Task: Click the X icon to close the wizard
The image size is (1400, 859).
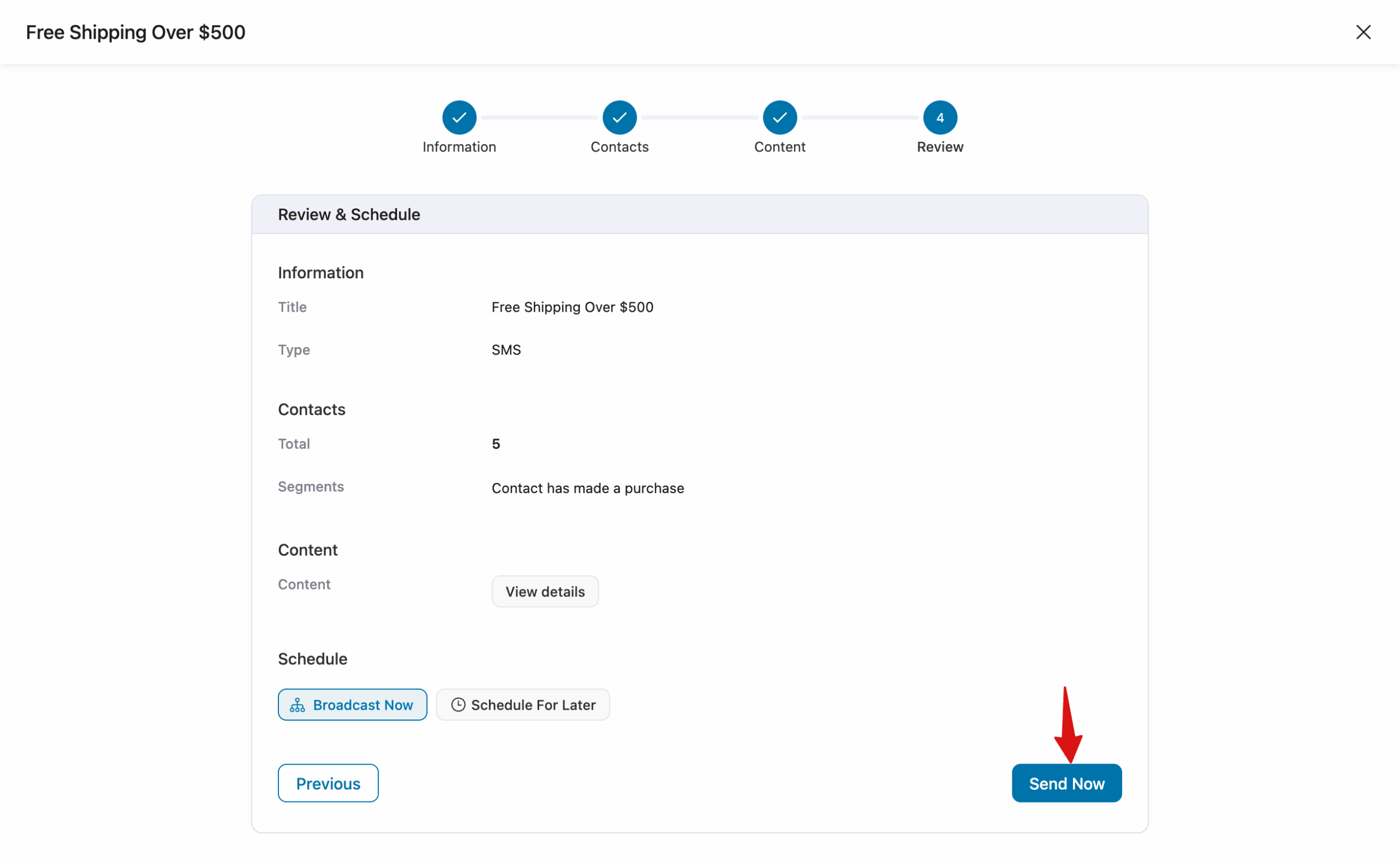Action: [x=1364, y=32]
